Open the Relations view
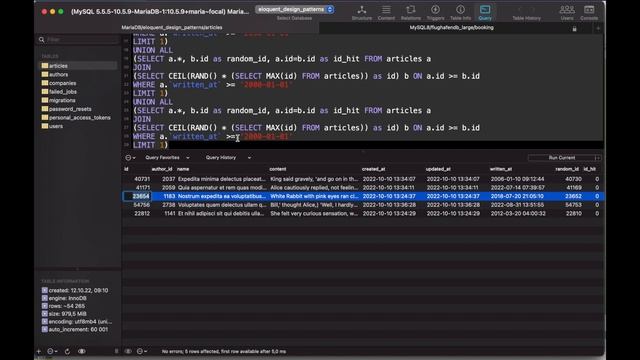 coord(411,12)
